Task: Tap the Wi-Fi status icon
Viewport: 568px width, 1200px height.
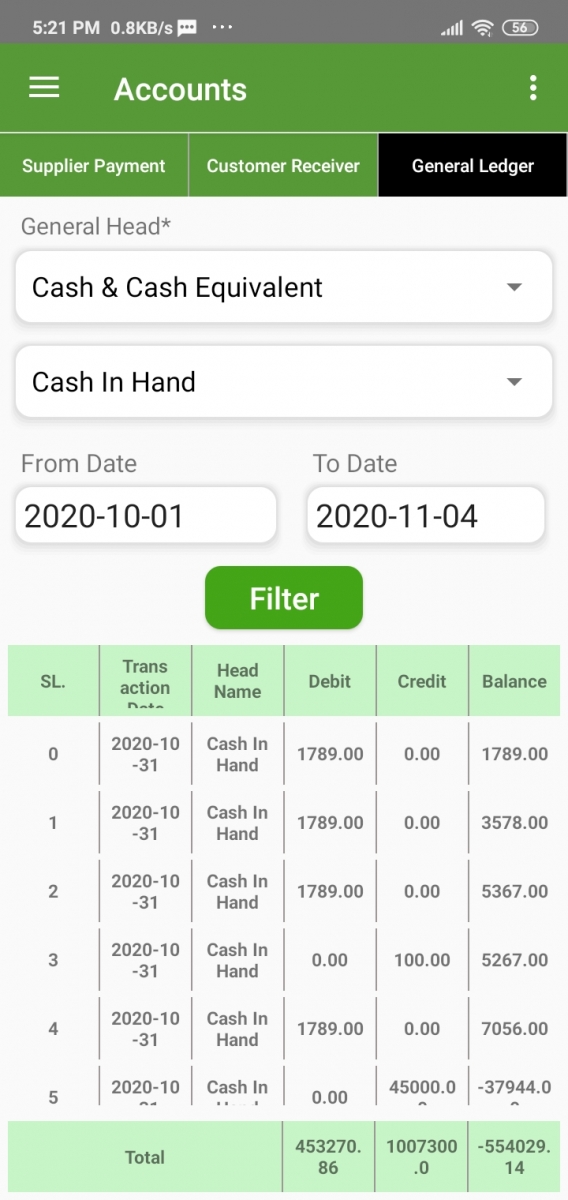Action: tap(483, 28)
